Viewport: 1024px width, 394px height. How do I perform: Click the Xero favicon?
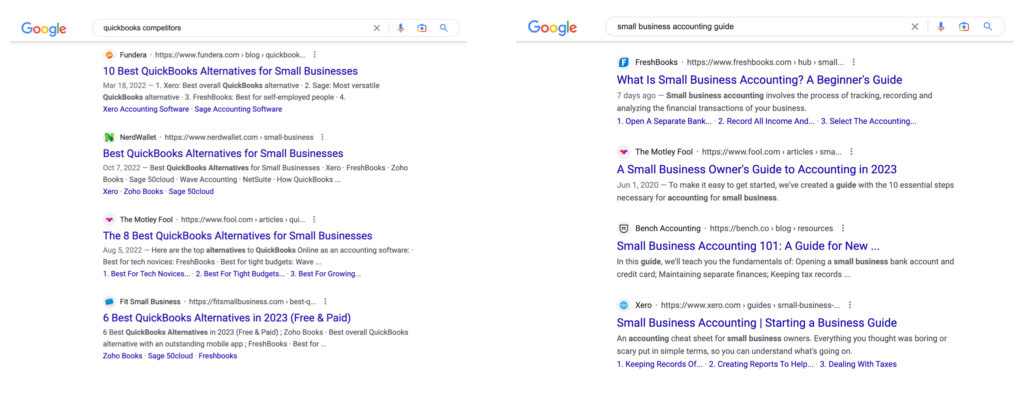point(623,305)
